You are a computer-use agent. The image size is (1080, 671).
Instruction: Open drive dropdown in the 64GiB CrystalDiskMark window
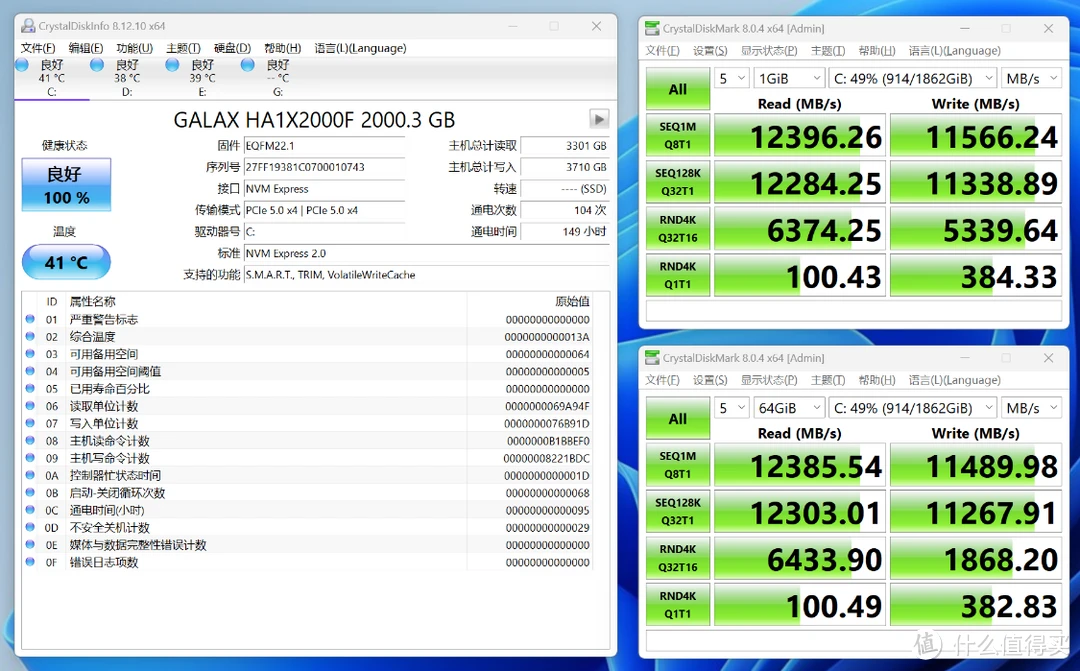(x=913, y=408)
